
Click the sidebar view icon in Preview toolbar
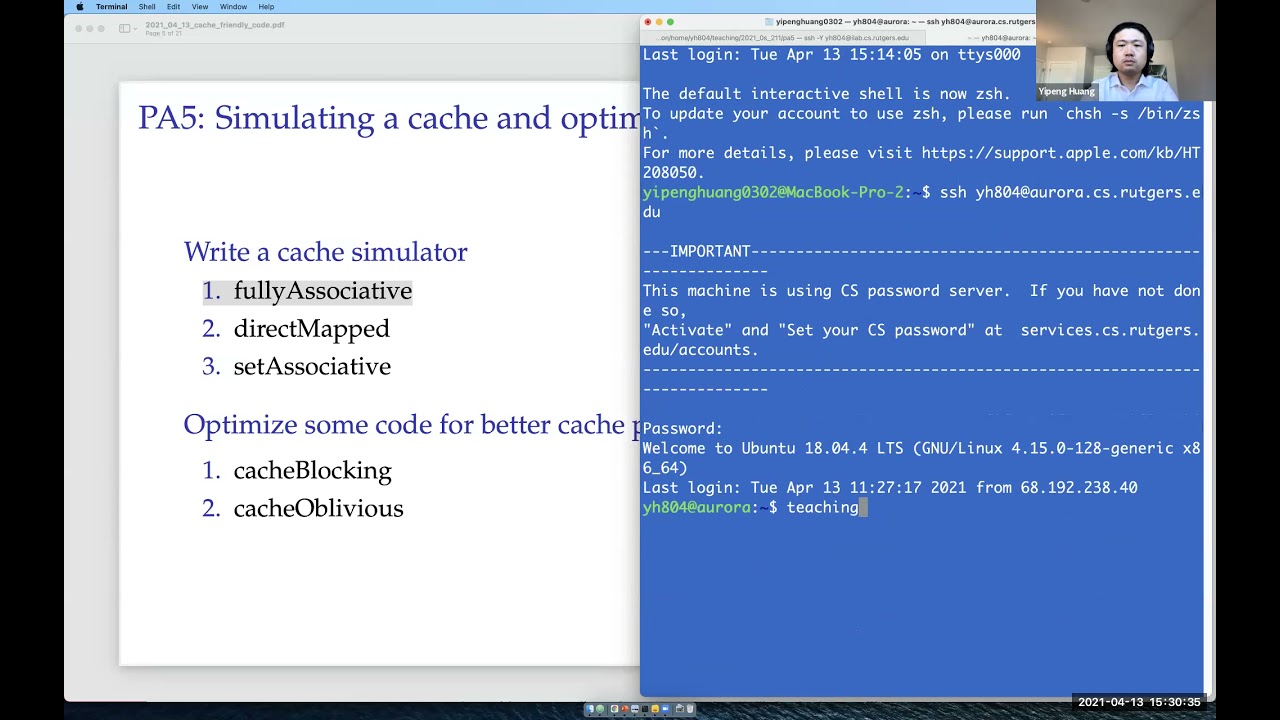tap(124, 28)
